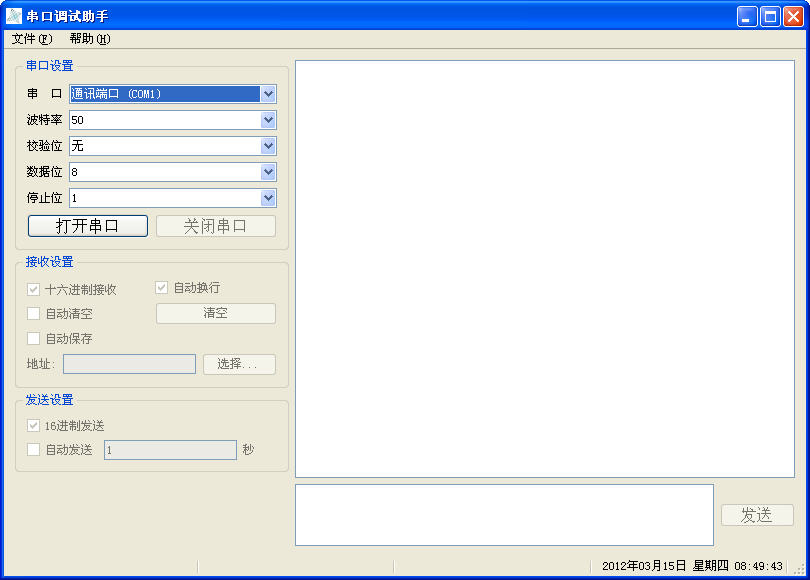The width and height of the screenshot is (810, 580).
Task: Minimize the 串口调试助手 window
Action: 746,17
